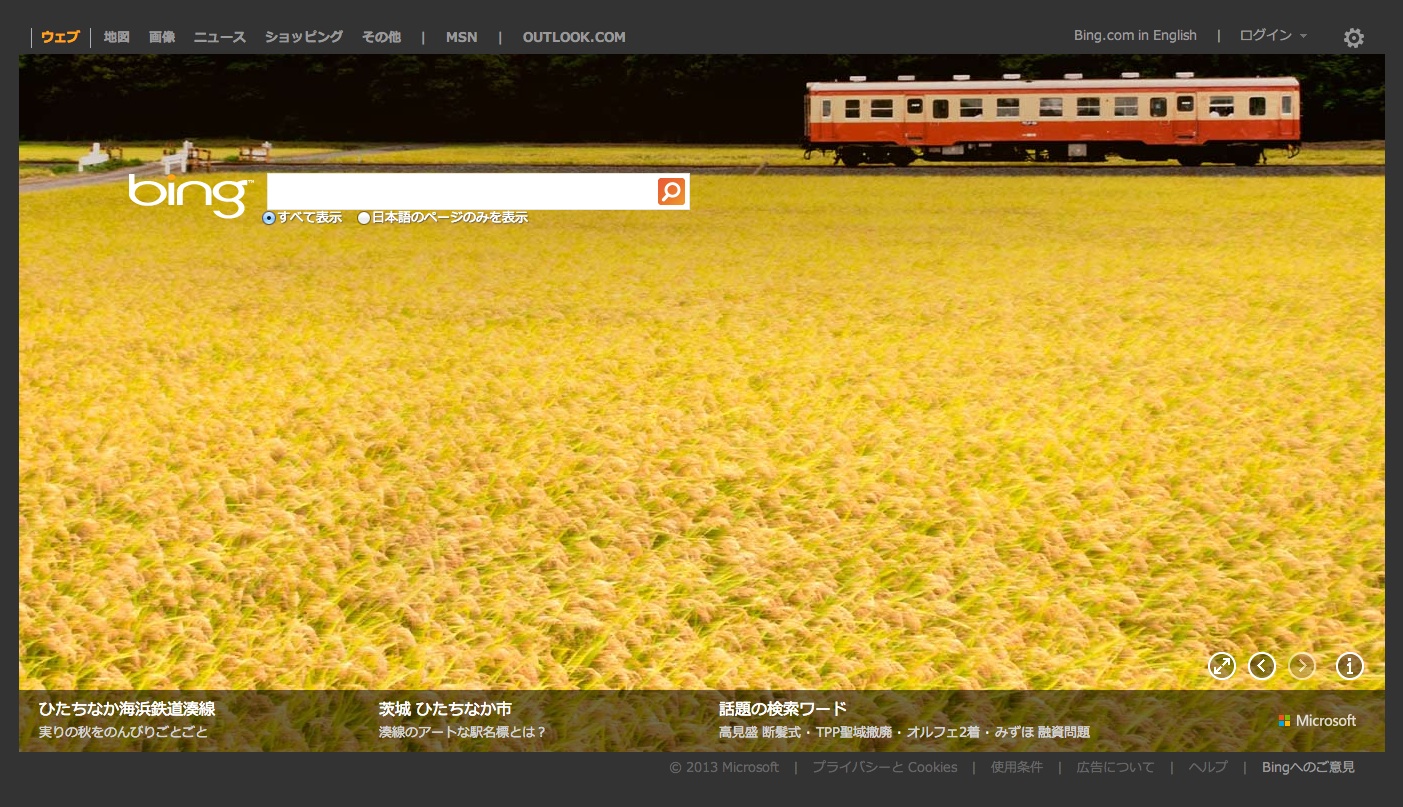Click inside the Bing search box
Image resolution: width=1403 pixels, height=807 pixels.
tap(460, 191)
